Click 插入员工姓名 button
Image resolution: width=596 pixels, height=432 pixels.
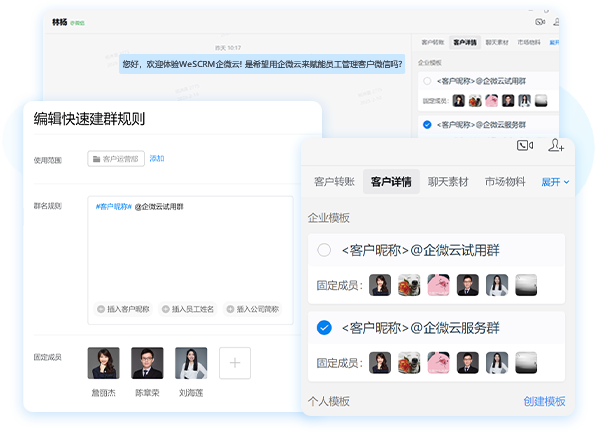point(188,309)
